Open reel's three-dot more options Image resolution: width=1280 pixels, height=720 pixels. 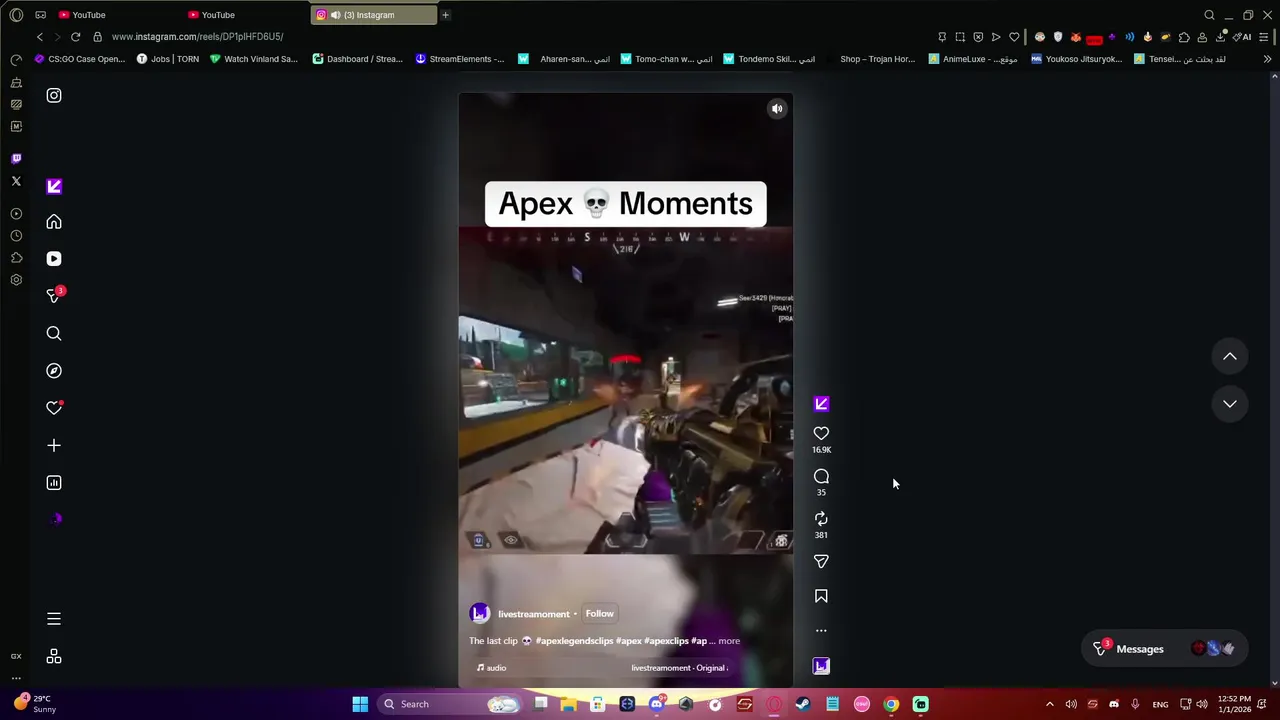(x=821, y=631)
